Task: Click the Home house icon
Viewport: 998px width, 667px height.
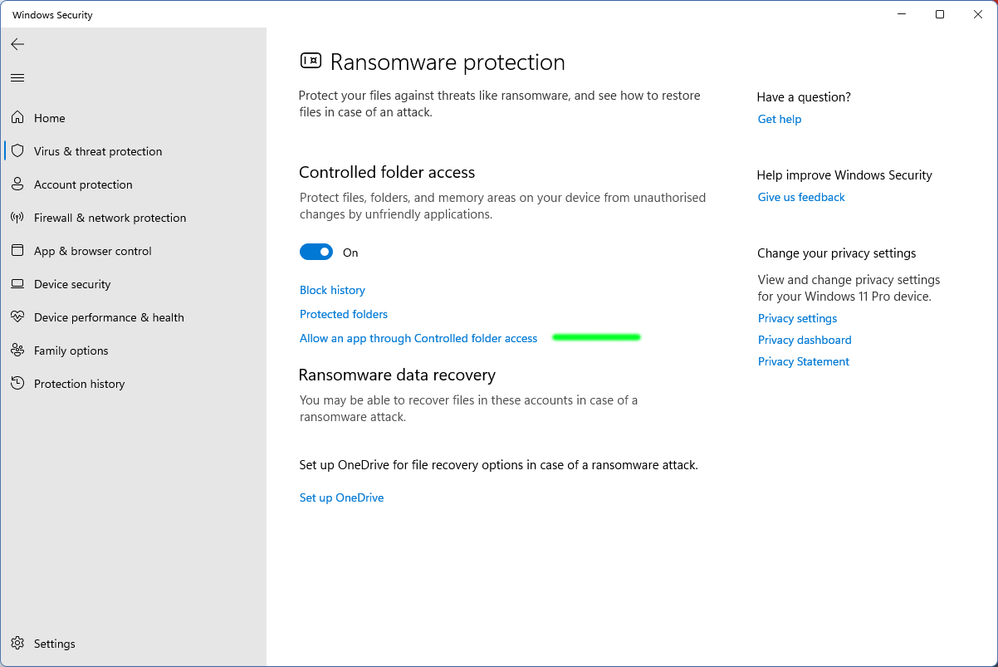Action: tap(17, 118)
